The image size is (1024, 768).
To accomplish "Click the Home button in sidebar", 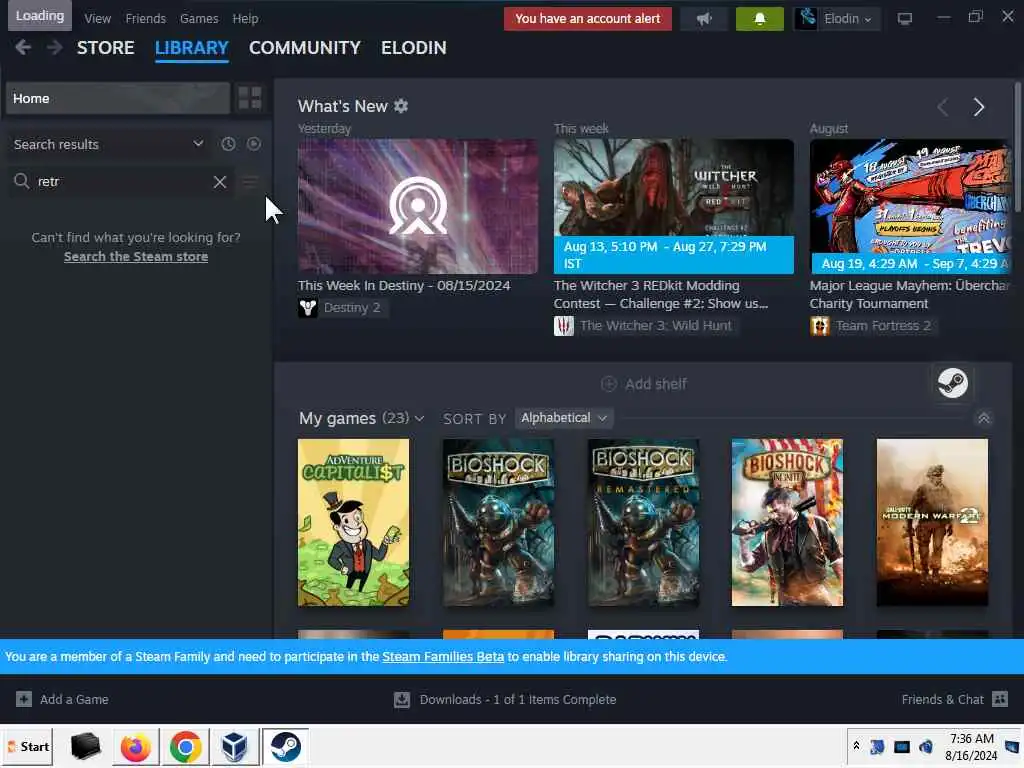I will [x=118, y=98].
